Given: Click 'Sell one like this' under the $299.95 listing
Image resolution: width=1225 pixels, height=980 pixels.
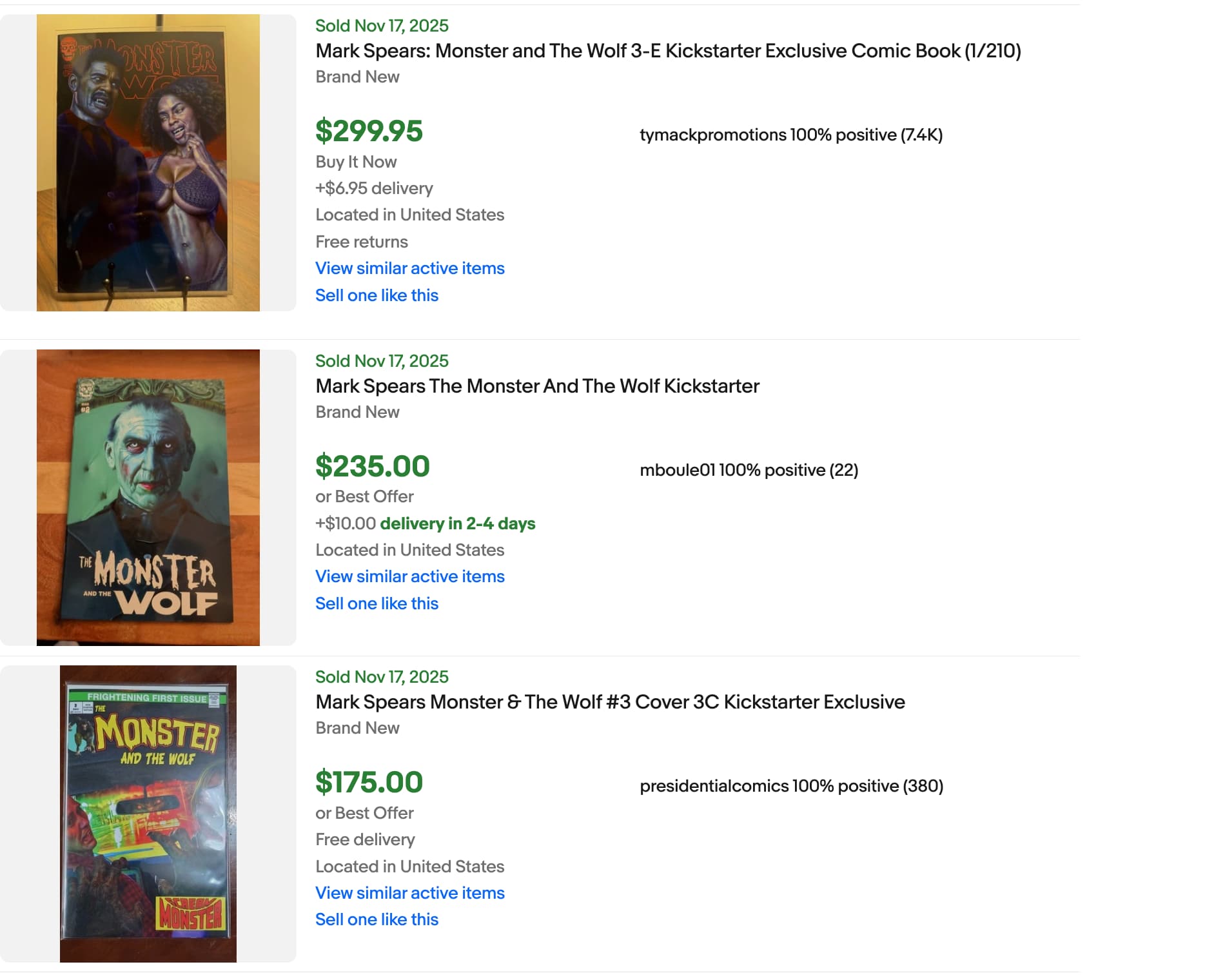Looking at the screenshot, I should (x=377, y=295).
